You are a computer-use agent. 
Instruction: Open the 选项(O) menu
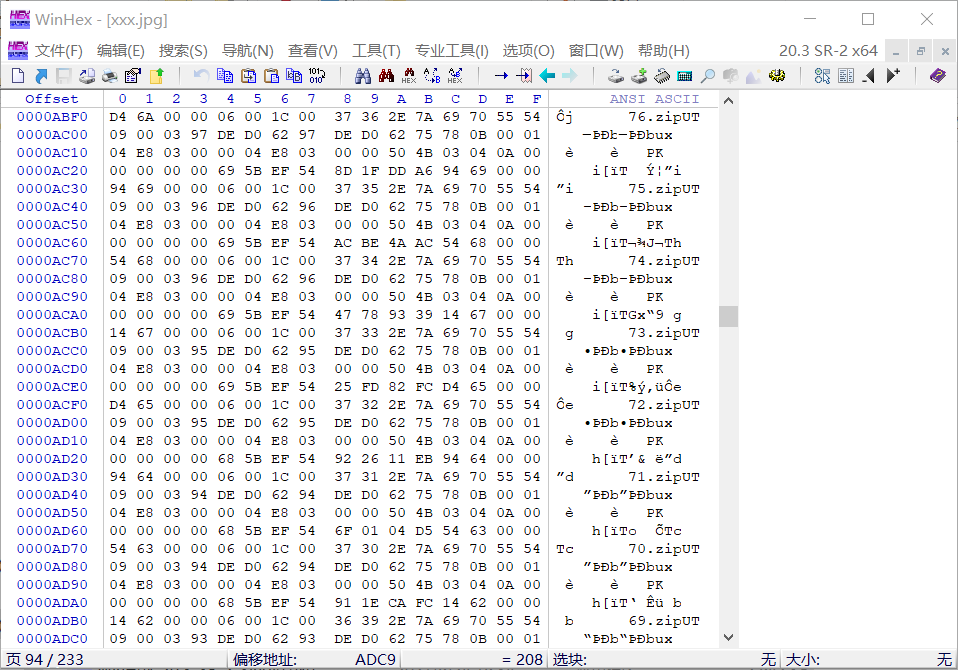(528, 51)
